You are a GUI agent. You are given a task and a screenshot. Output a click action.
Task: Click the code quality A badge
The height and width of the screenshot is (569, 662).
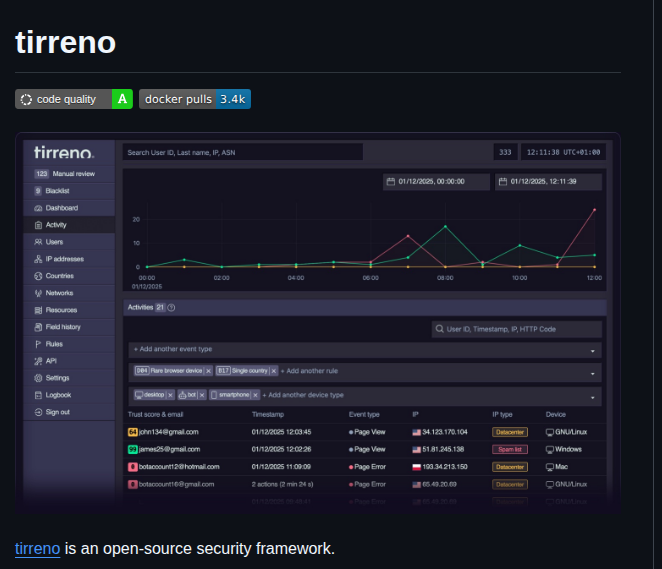point(74,99)
